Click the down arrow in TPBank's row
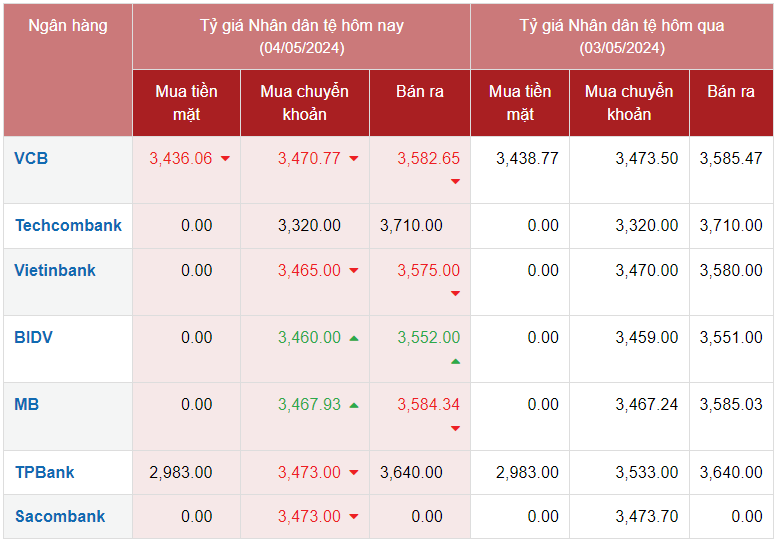This screenshot has height=544, width=778. pyautogui.click(x=354, y=473)
